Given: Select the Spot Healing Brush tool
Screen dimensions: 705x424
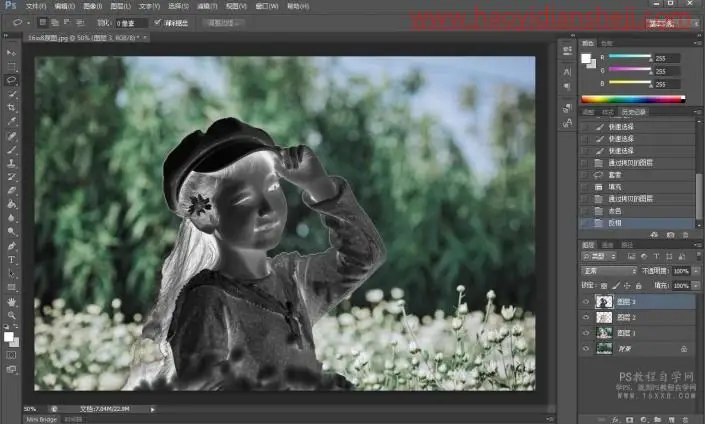Looking at the screenshot, I should click(x=11, y=135).
